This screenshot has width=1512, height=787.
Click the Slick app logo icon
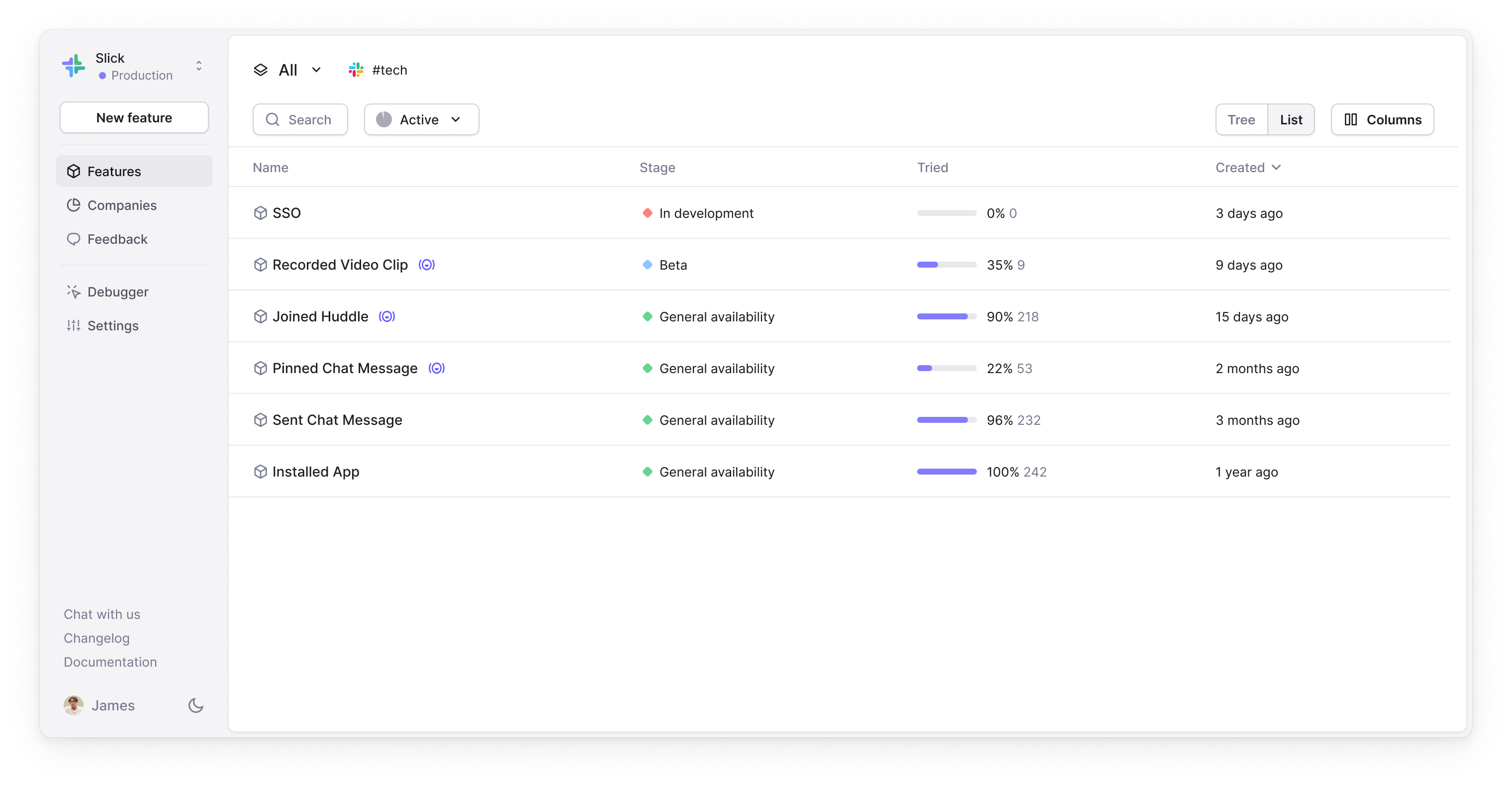click(74, 66)
